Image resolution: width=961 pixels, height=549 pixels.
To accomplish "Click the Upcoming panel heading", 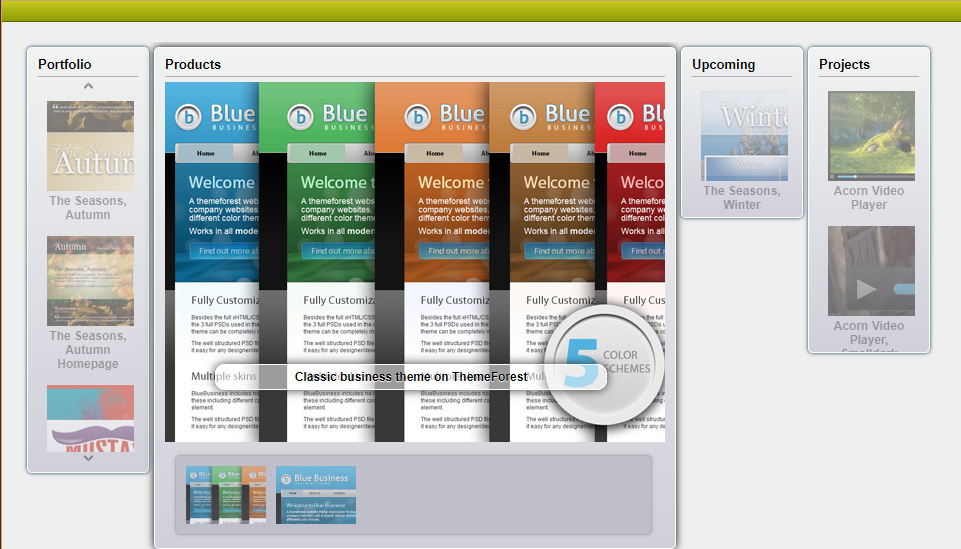I will [724, 64].
